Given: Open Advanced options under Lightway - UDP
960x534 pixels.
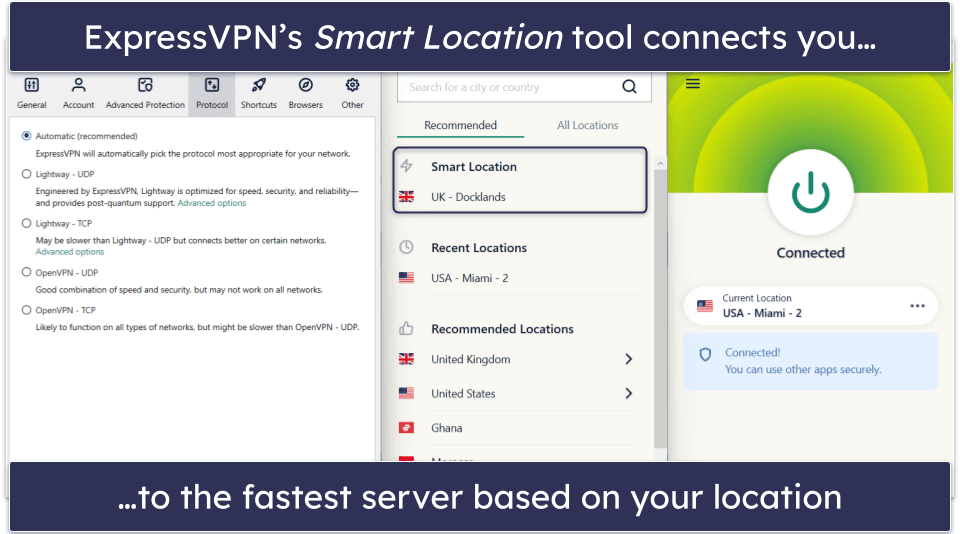Looking at the screenshot, I should (212, 203).
